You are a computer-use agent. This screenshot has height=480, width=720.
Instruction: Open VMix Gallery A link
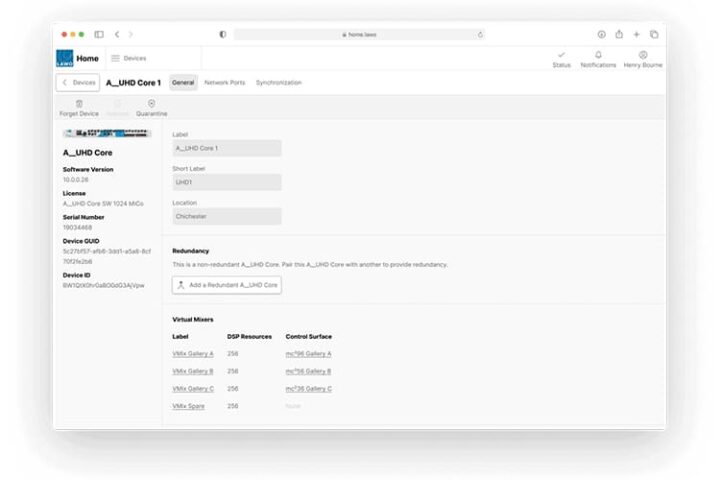(193, 354)
